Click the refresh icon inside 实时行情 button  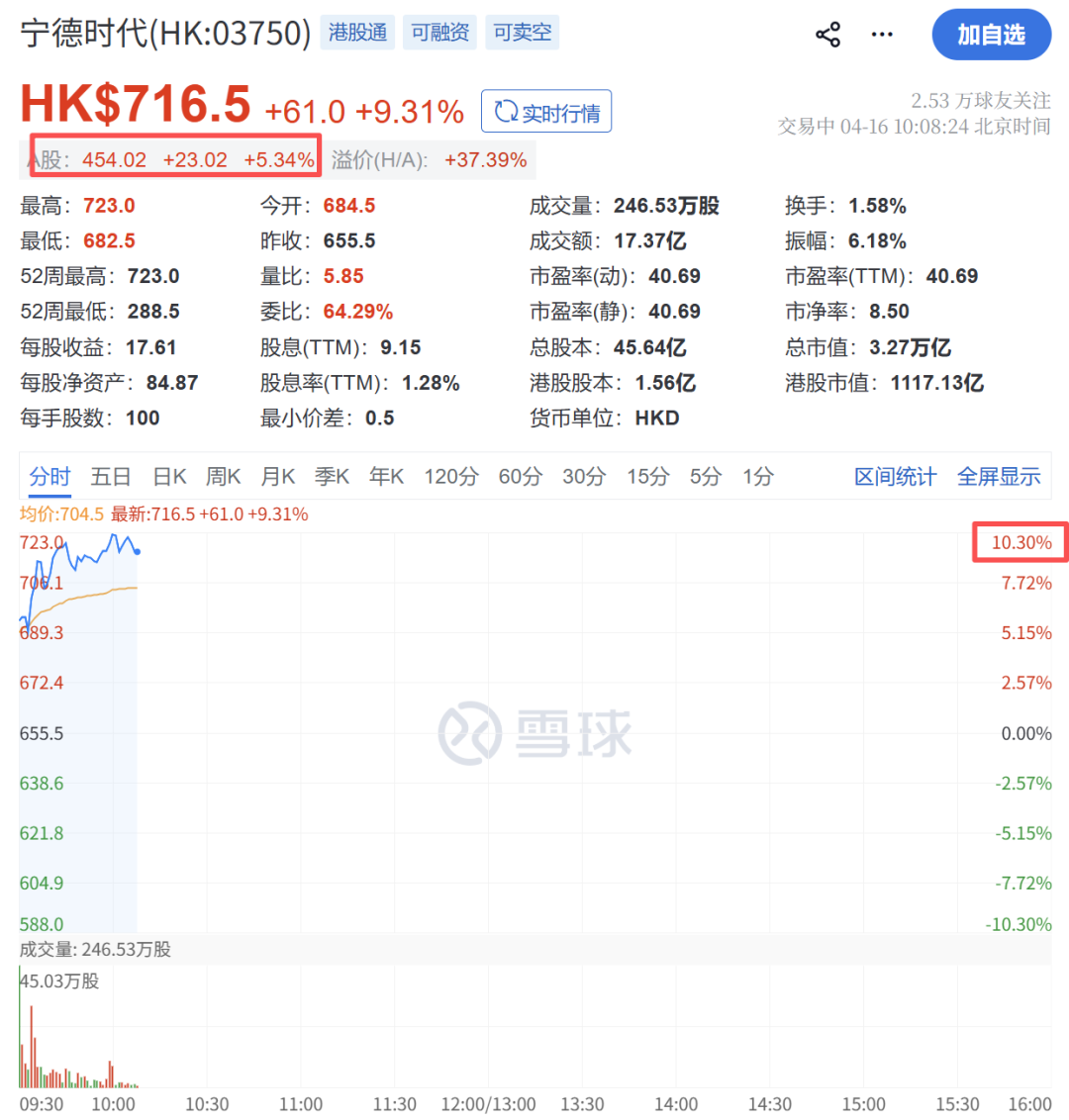pos(508,111)
